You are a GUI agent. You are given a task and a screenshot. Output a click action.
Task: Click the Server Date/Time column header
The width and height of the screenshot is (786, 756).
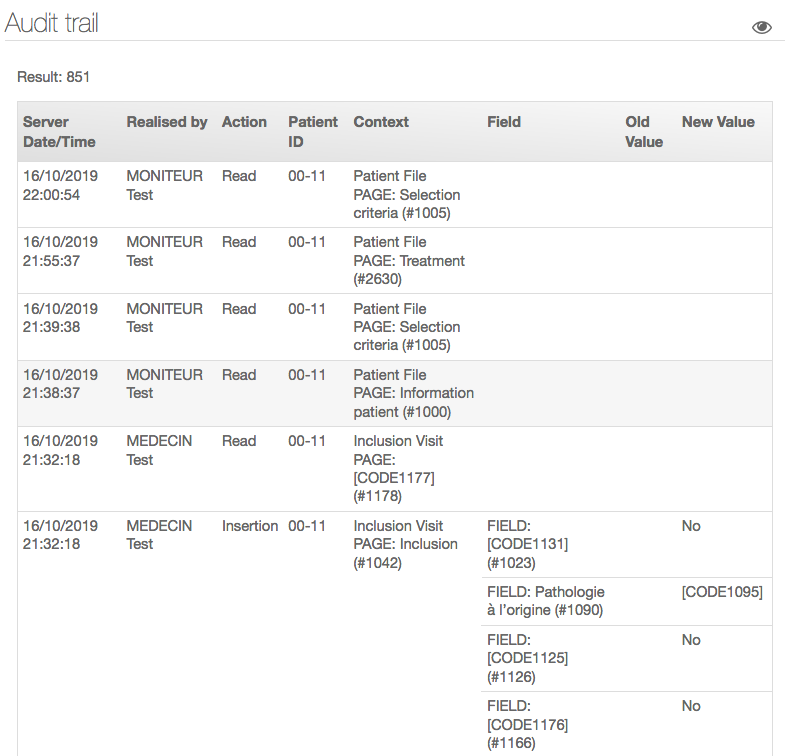pos(60,132)
